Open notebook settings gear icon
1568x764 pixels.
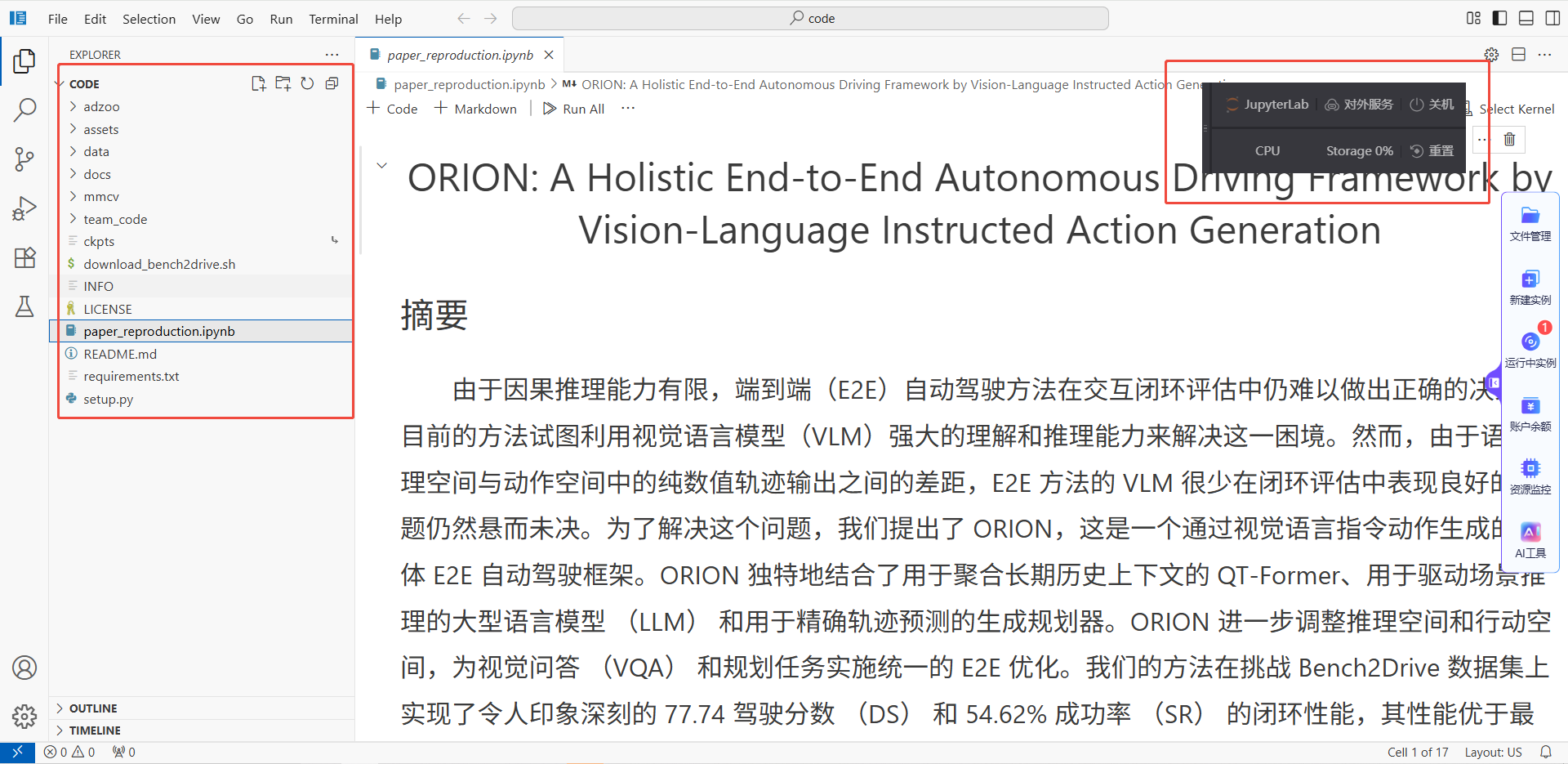point(1491,55)
